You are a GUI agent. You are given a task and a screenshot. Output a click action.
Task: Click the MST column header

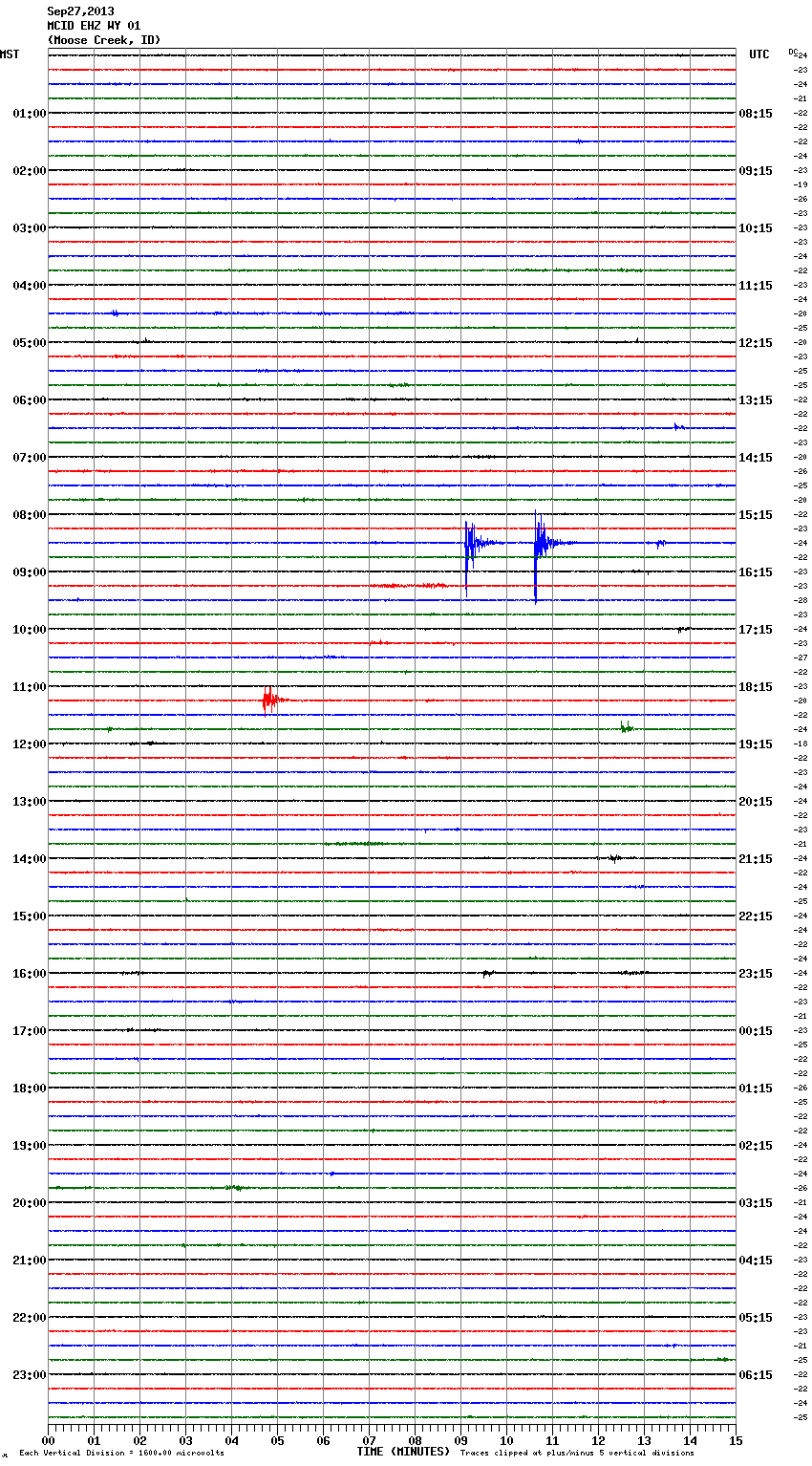coord(10,54)
